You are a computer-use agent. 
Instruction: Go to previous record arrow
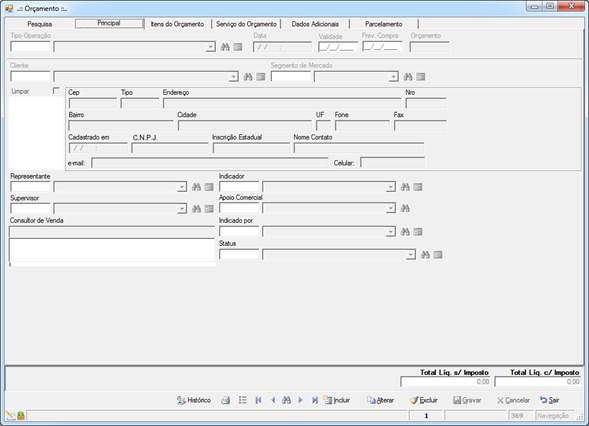[273, 400]
